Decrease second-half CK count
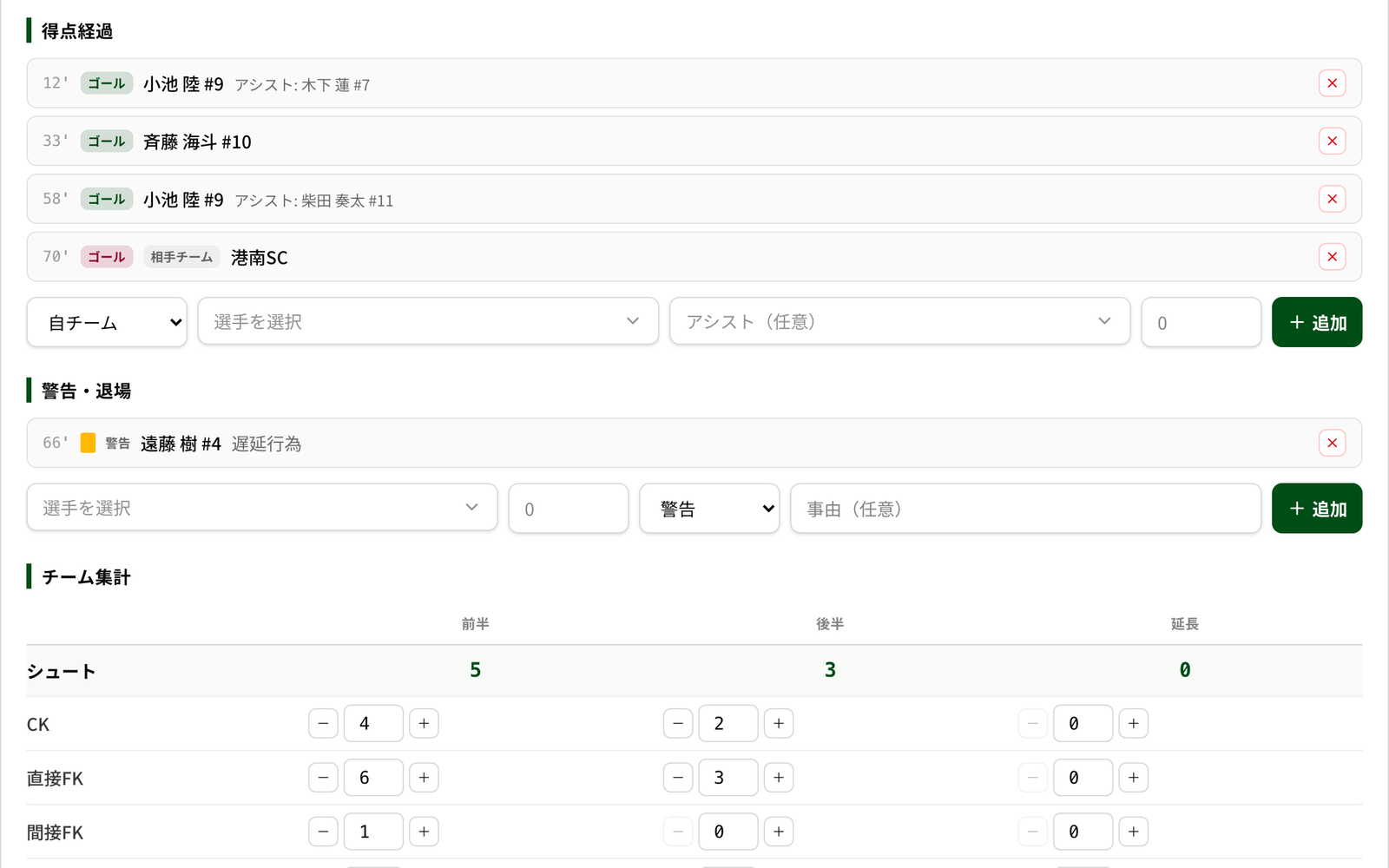Image resolution: width=1389 pixels, height=868 pixels. tap(678, 723)
